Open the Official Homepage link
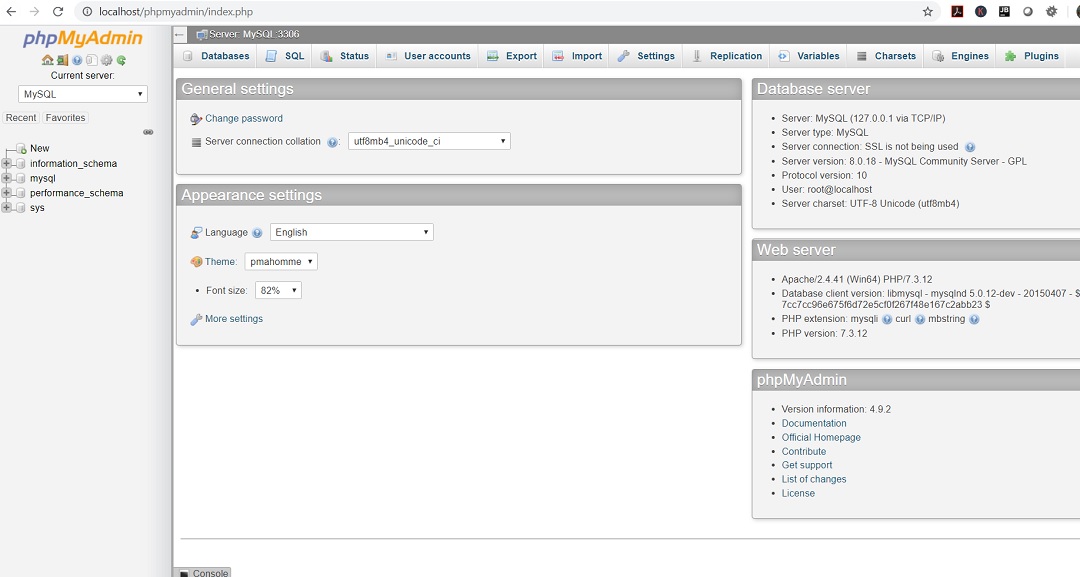The image size is (1080, 577). (x=821, y=437)
